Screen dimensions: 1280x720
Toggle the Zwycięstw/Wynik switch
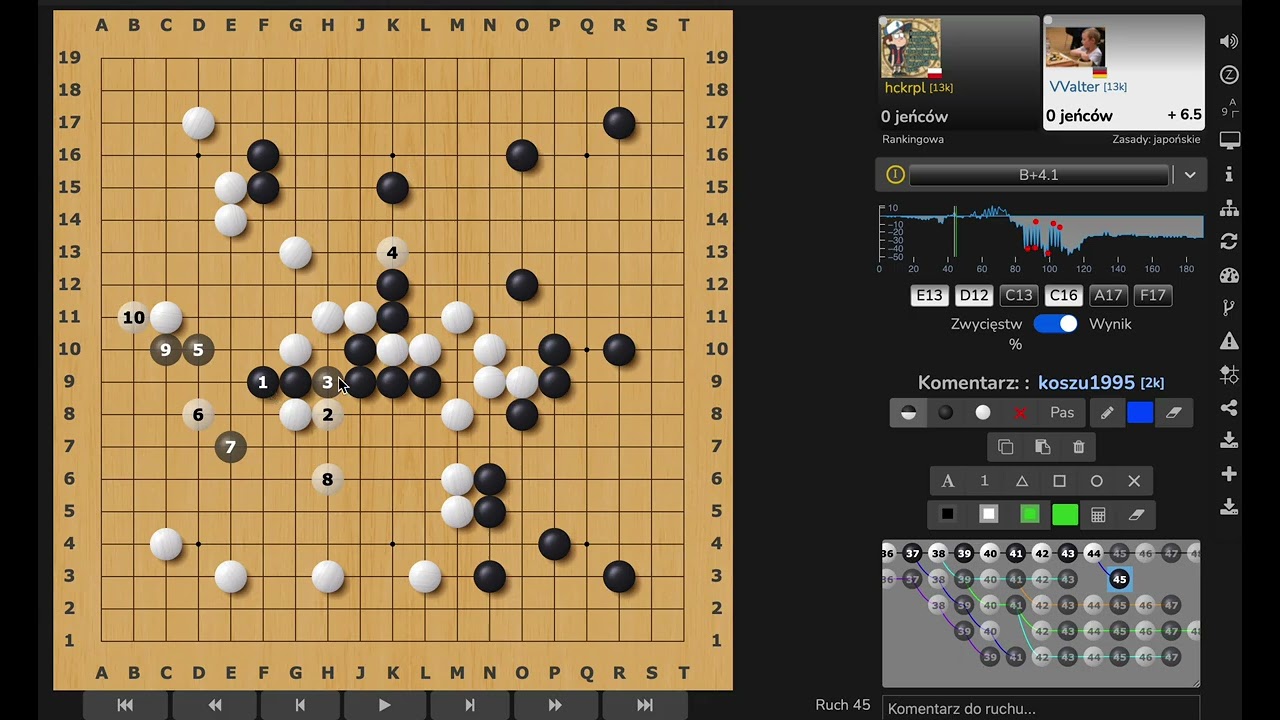point(1055,324)
